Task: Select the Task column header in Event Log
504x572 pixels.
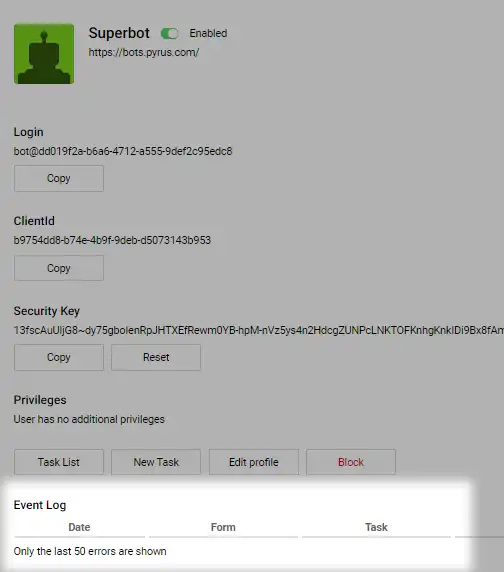Action: [376, 527]
